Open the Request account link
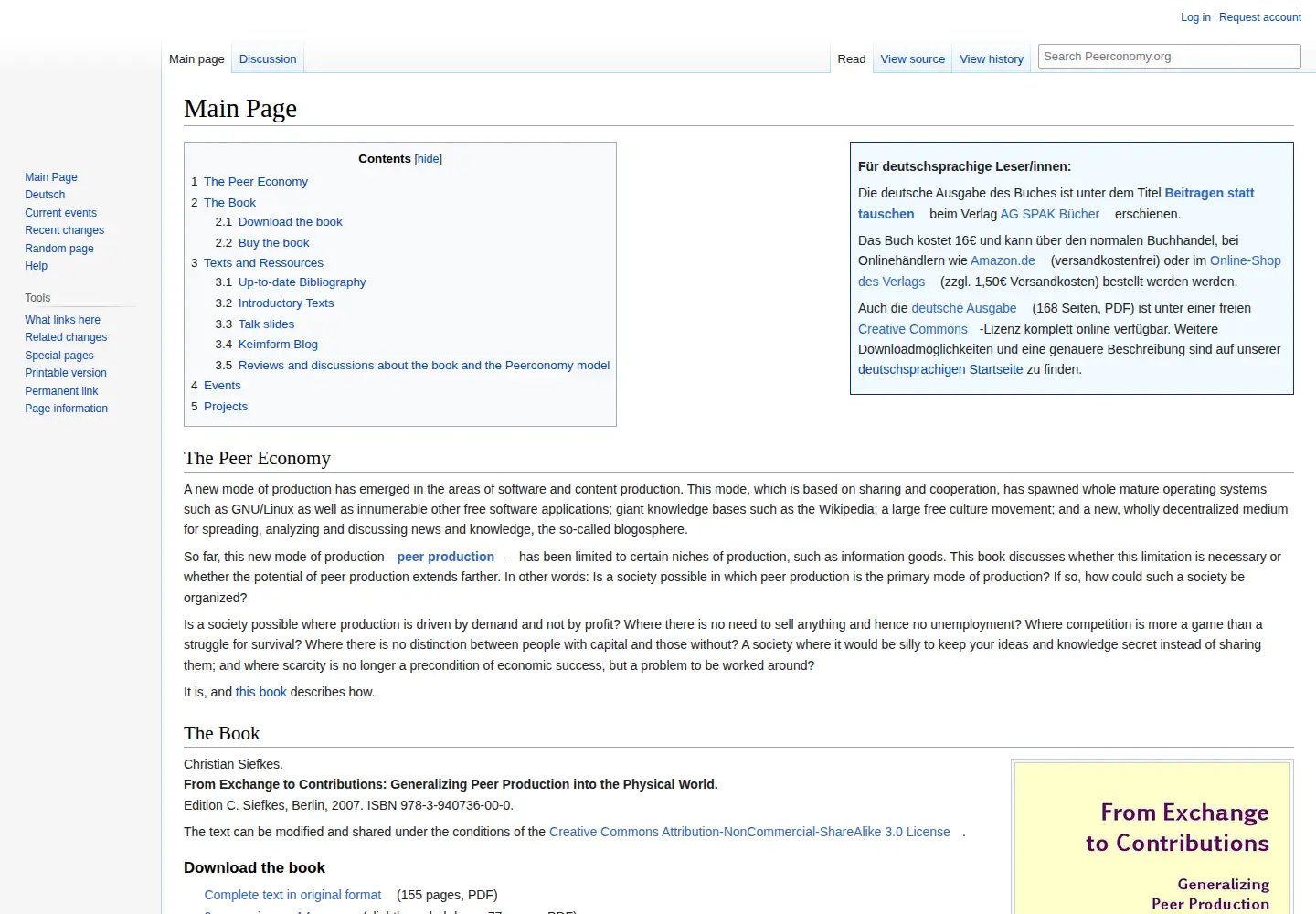1316x914 pixels. coord(1259,17)
